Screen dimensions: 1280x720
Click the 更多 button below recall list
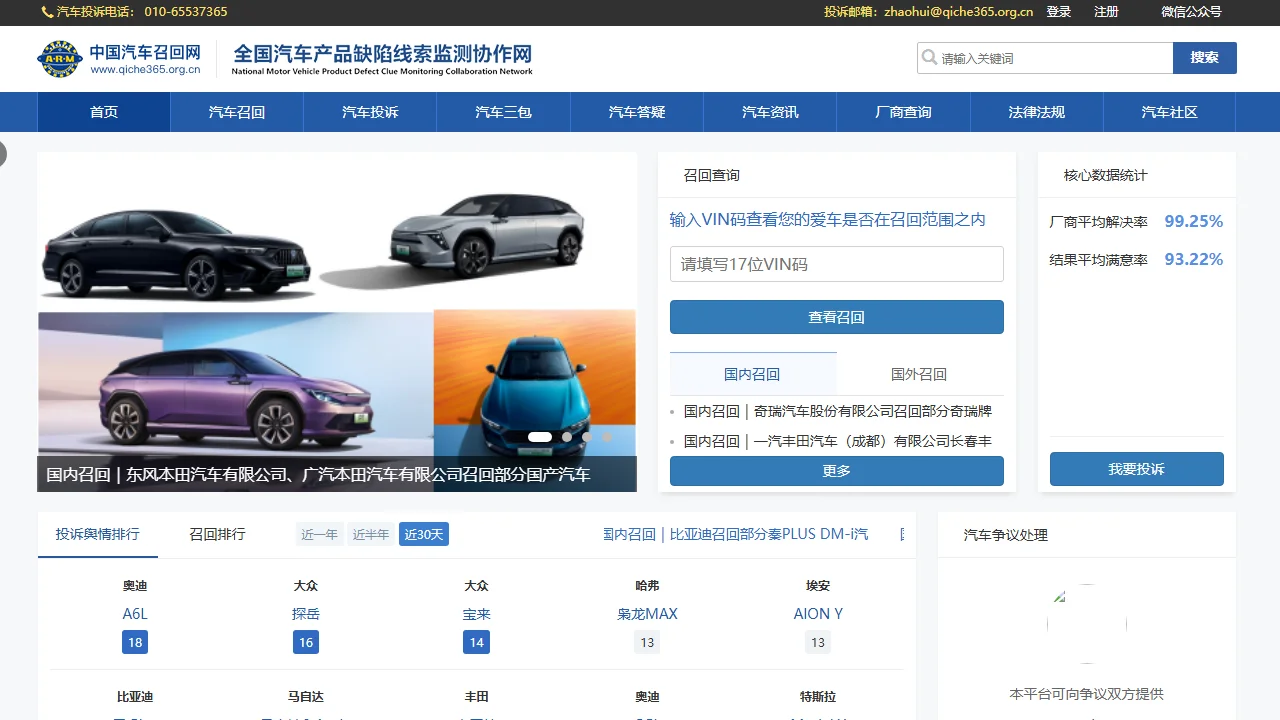[x=836, y=470]
